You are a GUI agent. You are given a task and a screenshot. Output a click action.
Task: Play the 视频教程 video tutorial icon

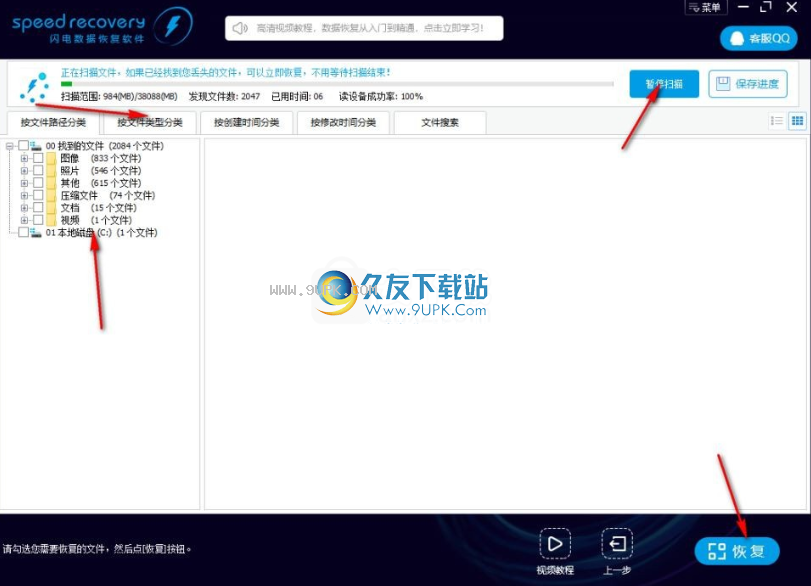pyautogui.click(x=555, y=544)
